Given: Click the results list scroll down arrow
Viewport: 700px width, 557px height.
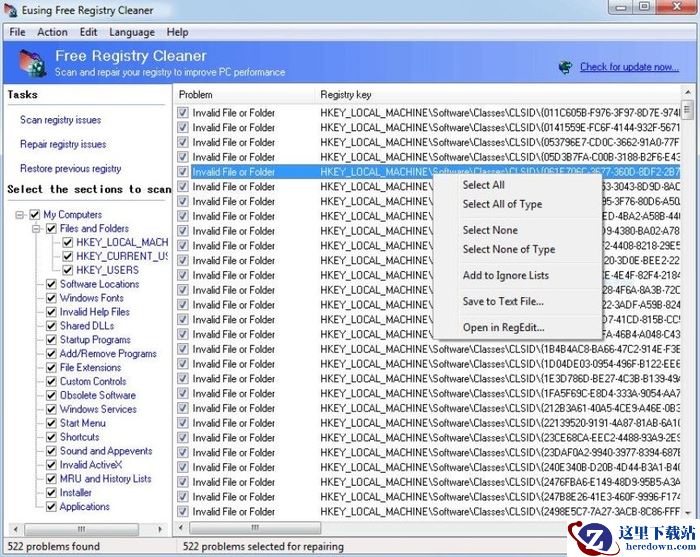Looking at the screenshot, I should coord(688,513).
